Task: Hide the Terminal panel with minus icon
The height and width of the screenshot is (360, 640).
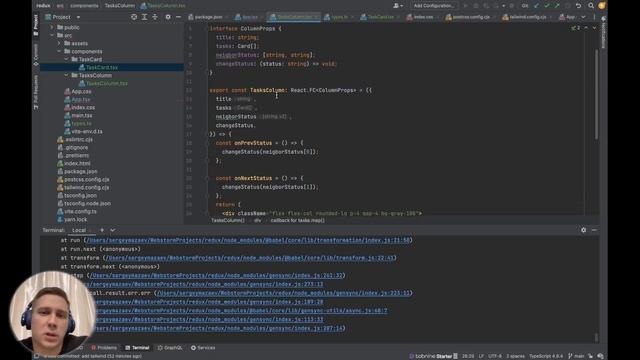Action: pos(594,230)
